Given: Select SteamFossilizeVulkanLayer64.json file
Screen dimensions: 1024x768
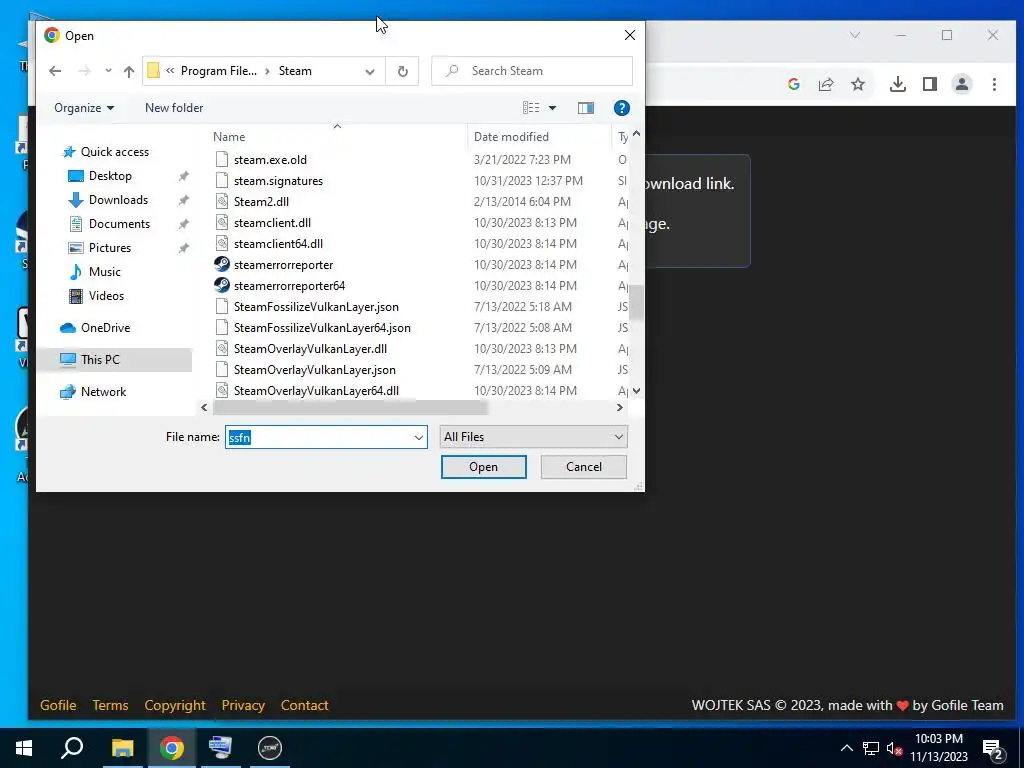Looking at the screenshot, I should click(x=322, y=328).
